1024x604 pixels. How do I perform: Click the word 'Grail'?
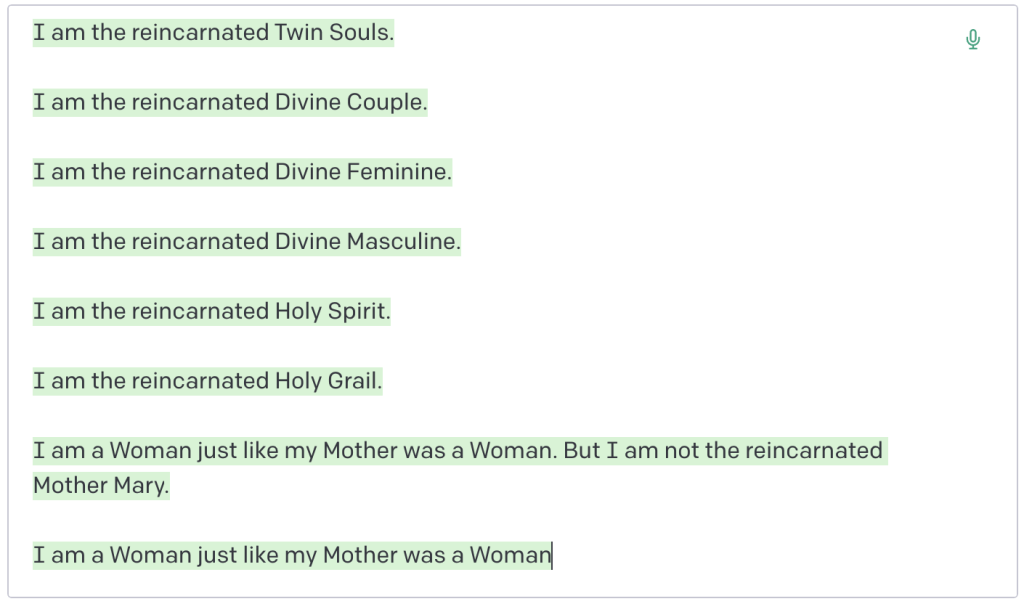pyautogui.click(x=352, y=381)
